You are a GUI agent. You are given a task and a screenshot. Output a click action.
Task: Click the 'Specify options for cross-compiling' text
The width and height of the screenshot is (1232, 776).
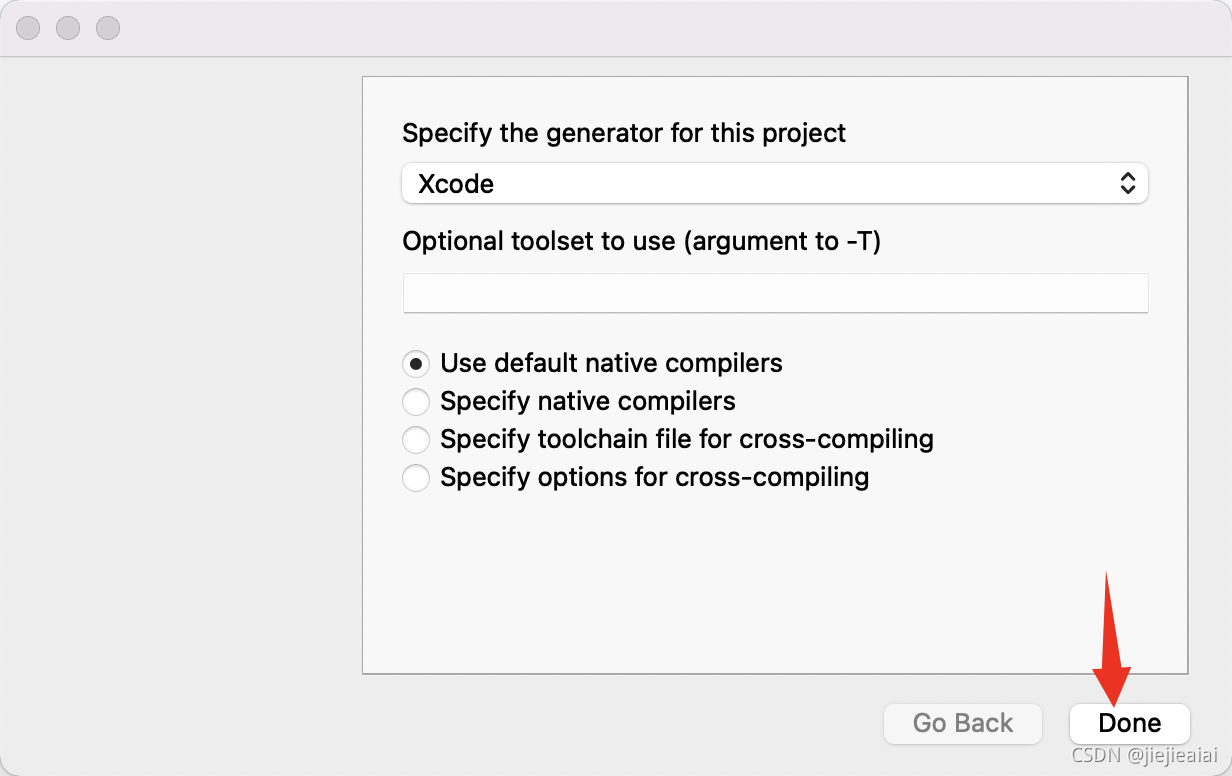tap(655, 478)
